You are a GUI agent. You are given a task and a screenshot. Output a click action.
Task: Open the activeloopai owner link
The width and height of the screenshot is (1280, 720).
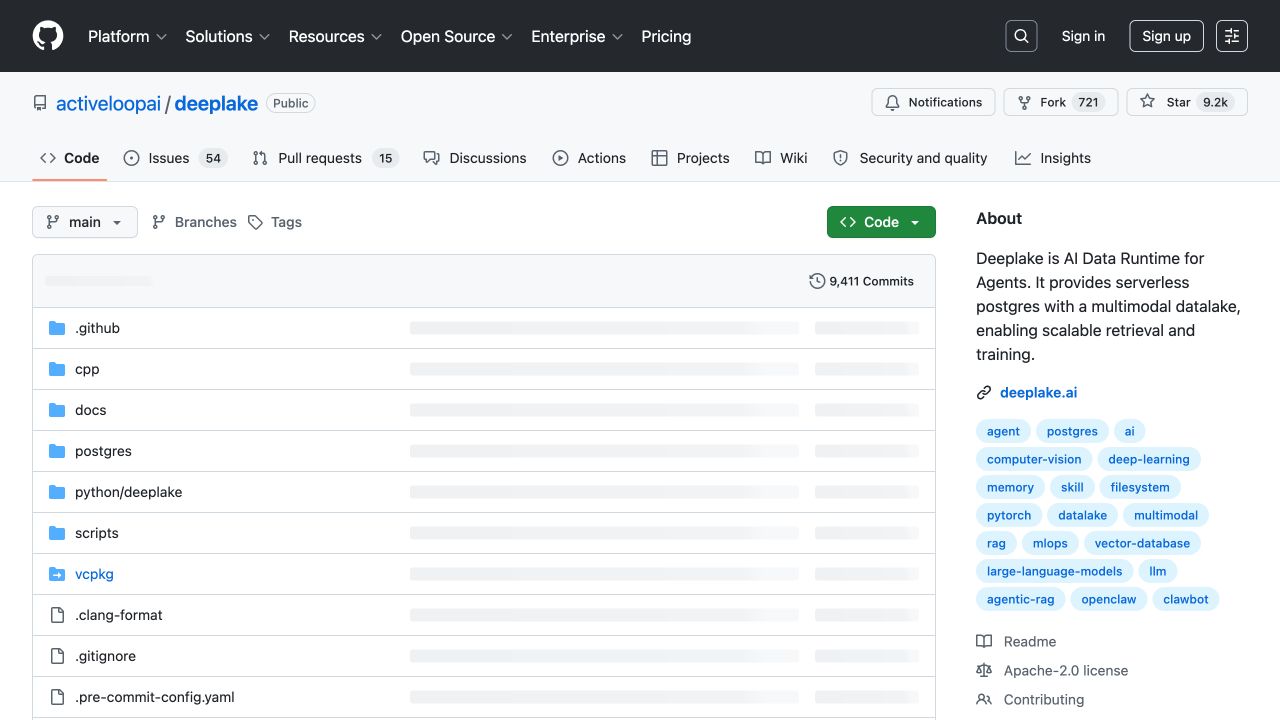(108, 103)
